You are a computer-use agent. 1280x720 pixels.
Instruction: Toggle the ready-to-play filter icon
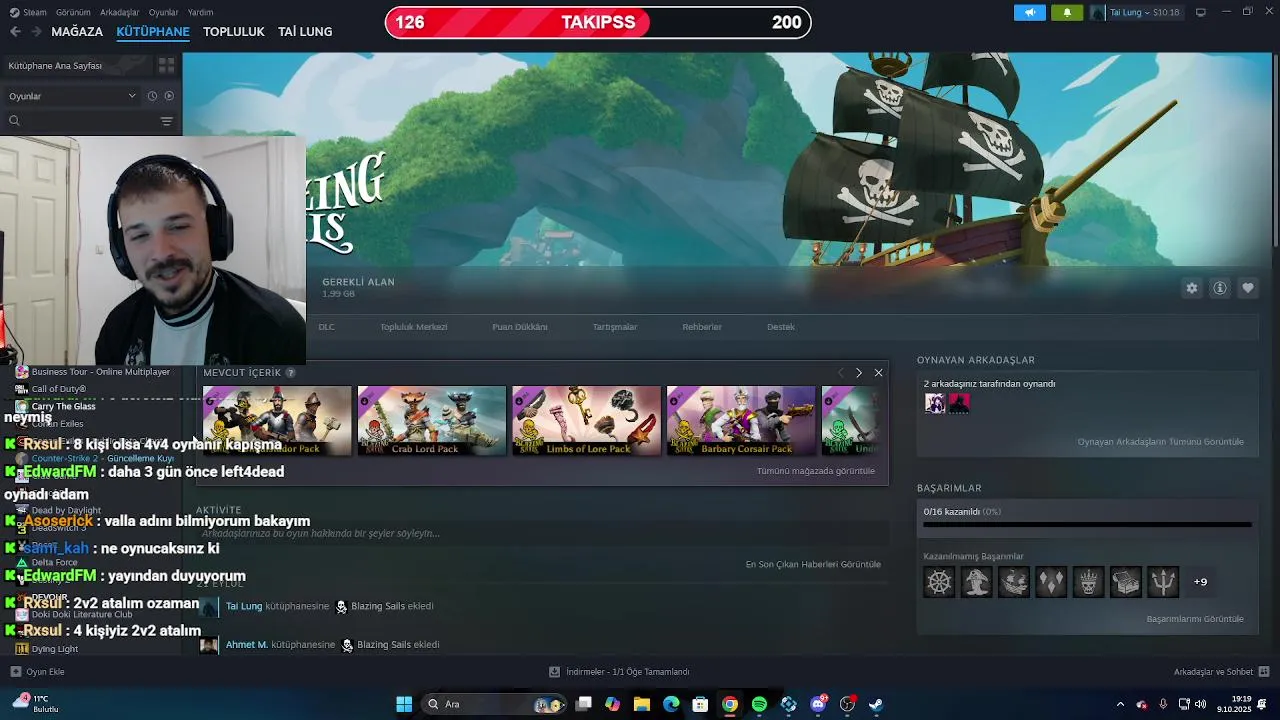(169, 96)
